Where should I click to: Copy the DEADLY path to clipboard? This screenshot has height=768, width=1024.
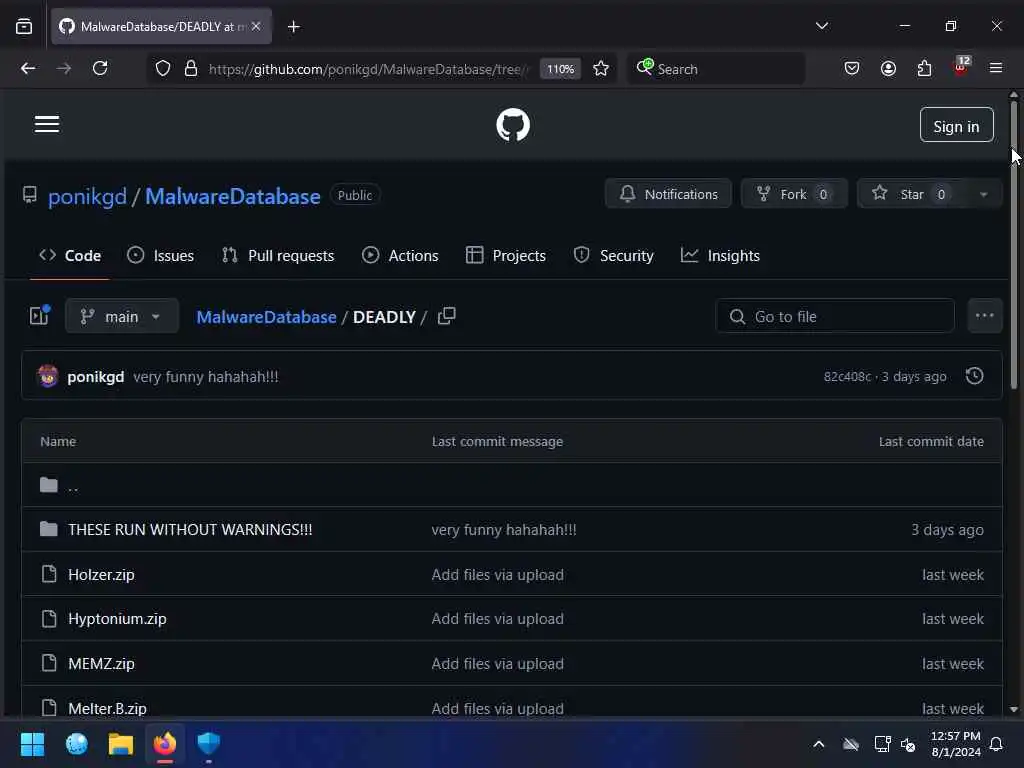(x=447, y=316)
